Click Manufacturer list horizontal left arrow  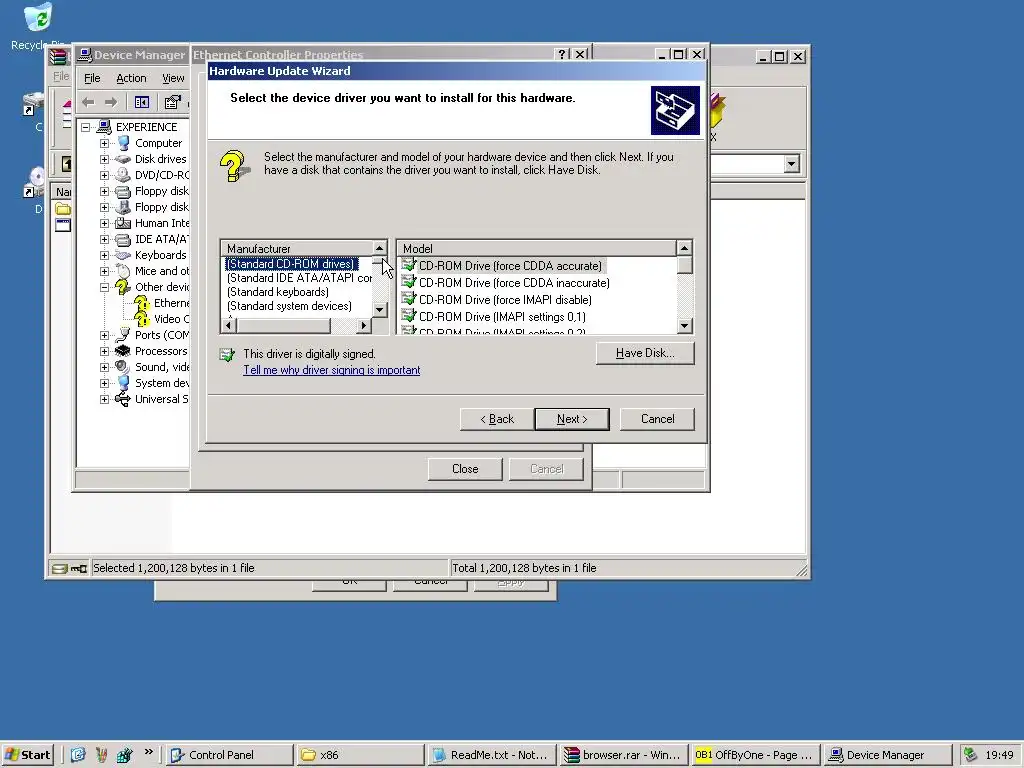[x=229, y=325]
